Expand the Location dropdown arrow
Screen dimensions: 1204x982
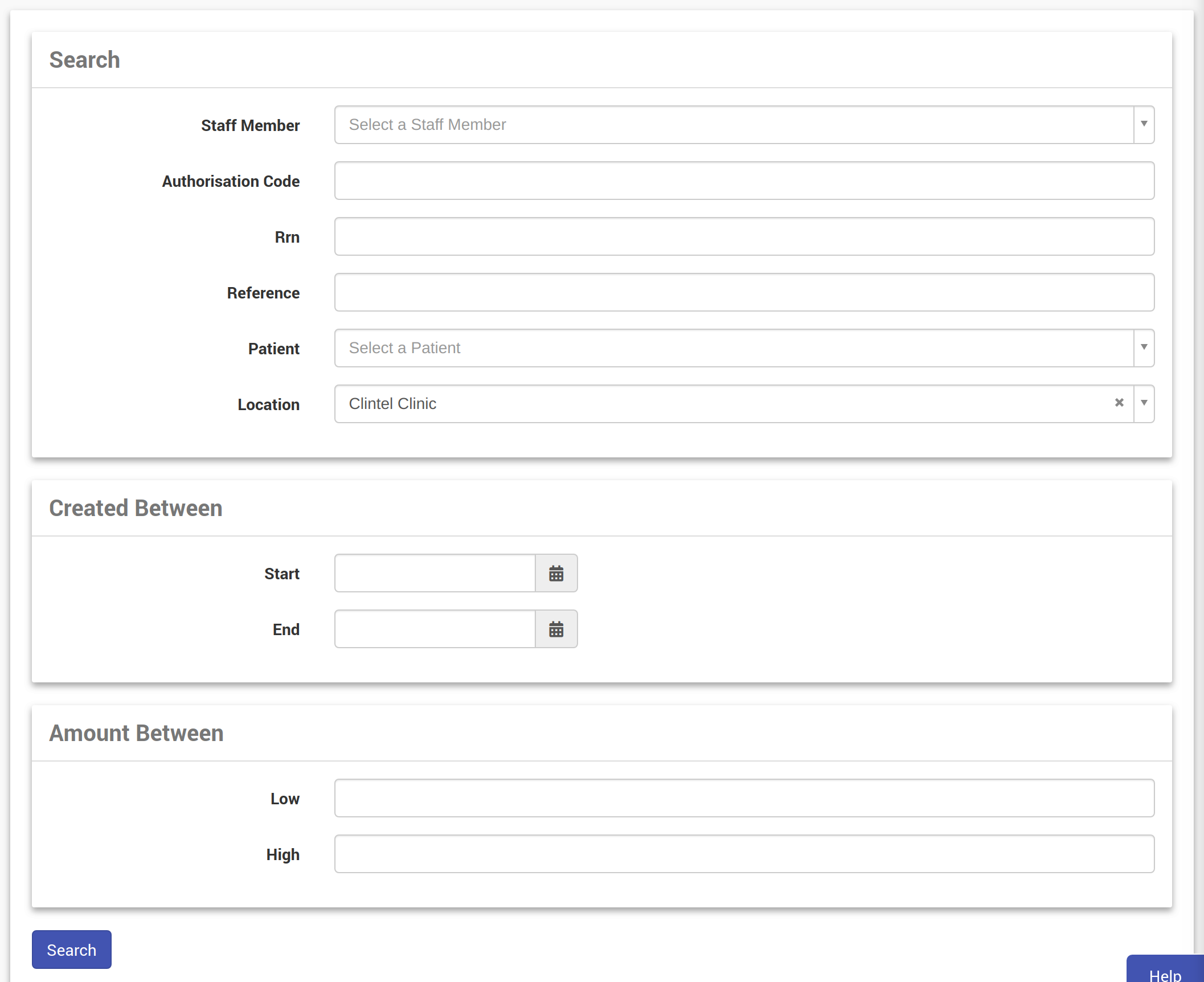[x=1144, y=403]
